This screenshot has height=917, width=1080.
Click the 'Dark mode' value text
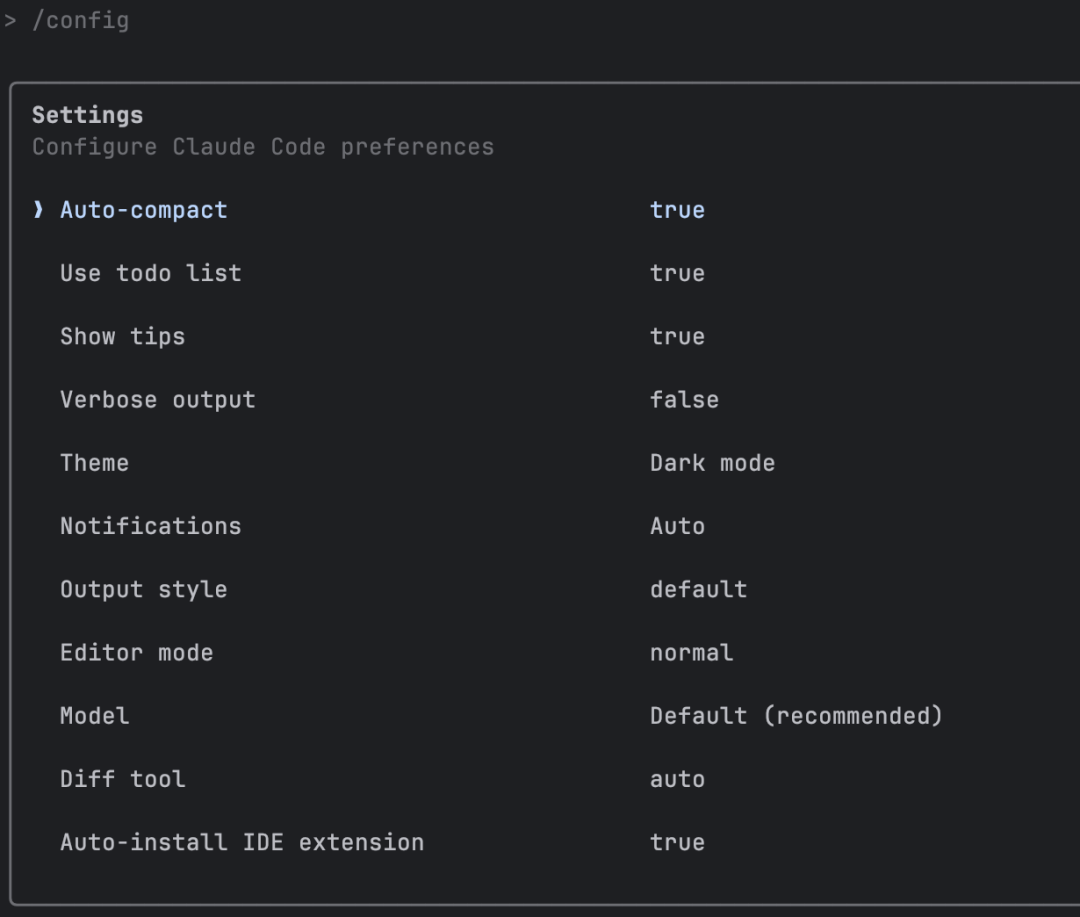coord(712,462)
